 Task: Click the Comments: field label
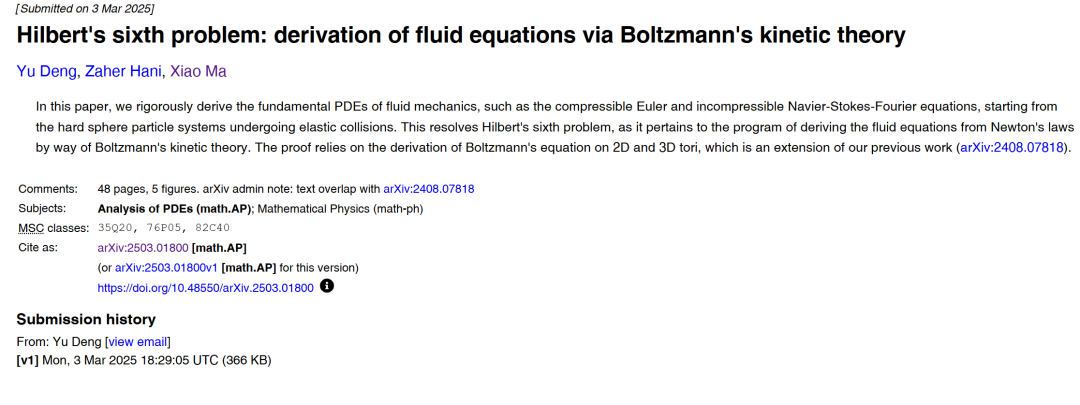(48, 188)
